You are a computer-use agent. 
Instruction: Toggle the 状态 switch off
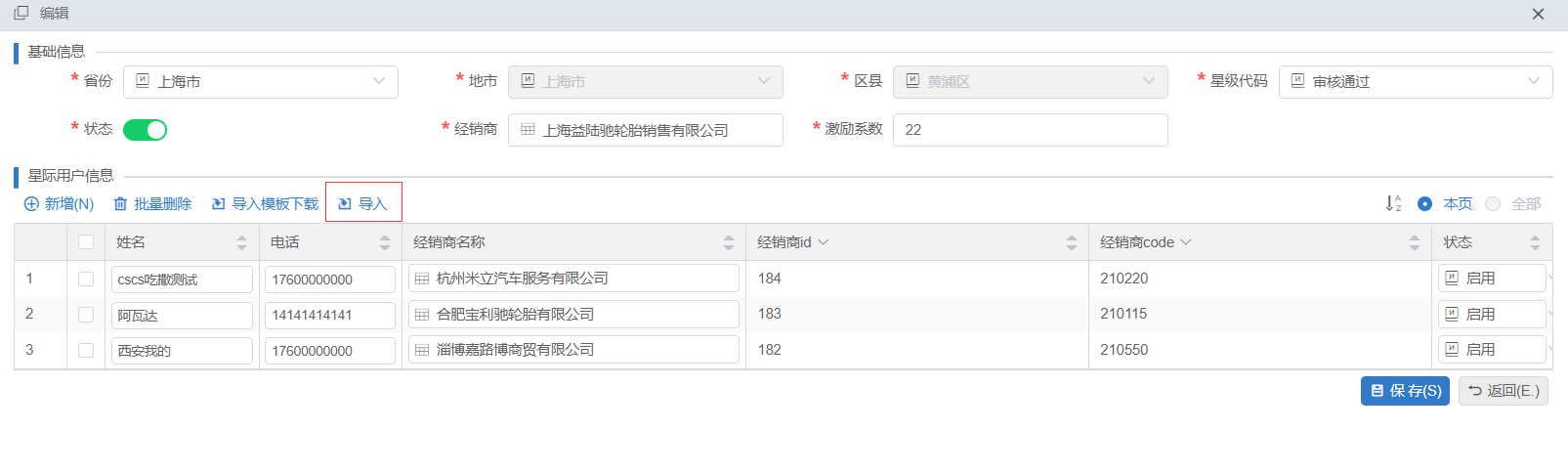(145, 130)
